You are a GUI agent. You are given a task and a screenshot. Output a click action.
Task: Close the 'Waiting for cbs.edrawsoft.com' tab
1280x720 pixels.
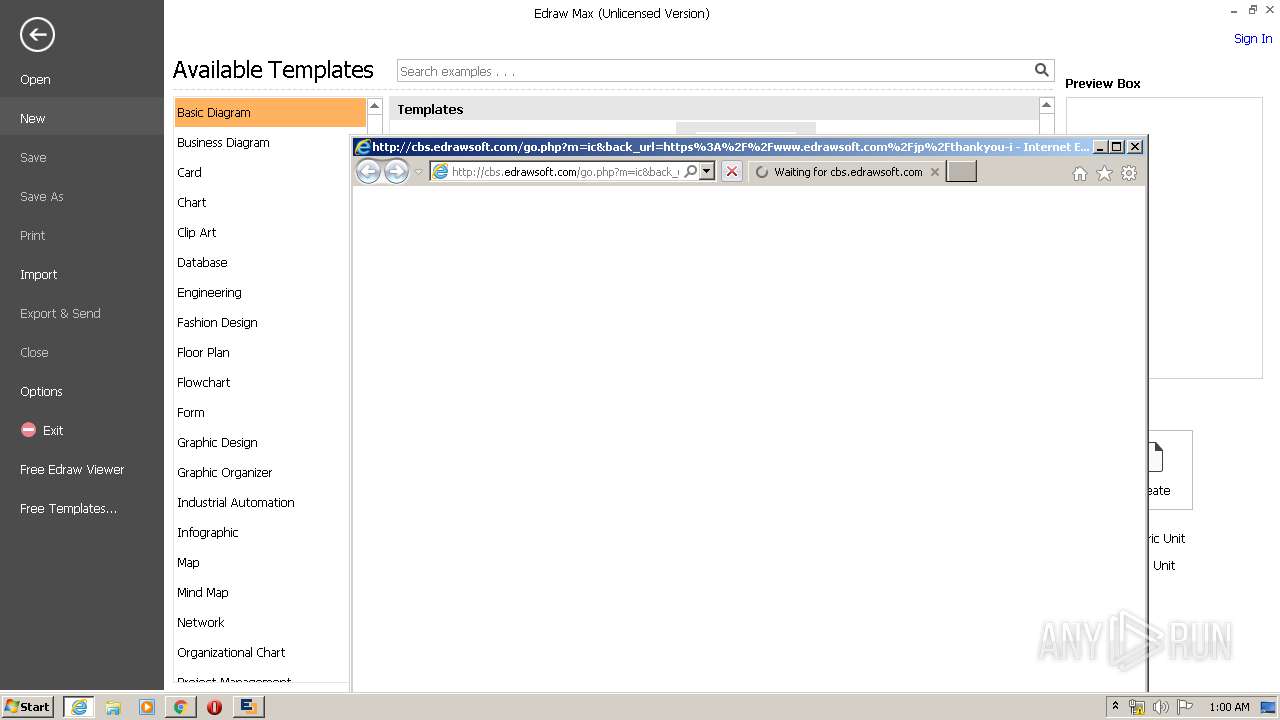[x=935, y=172]
